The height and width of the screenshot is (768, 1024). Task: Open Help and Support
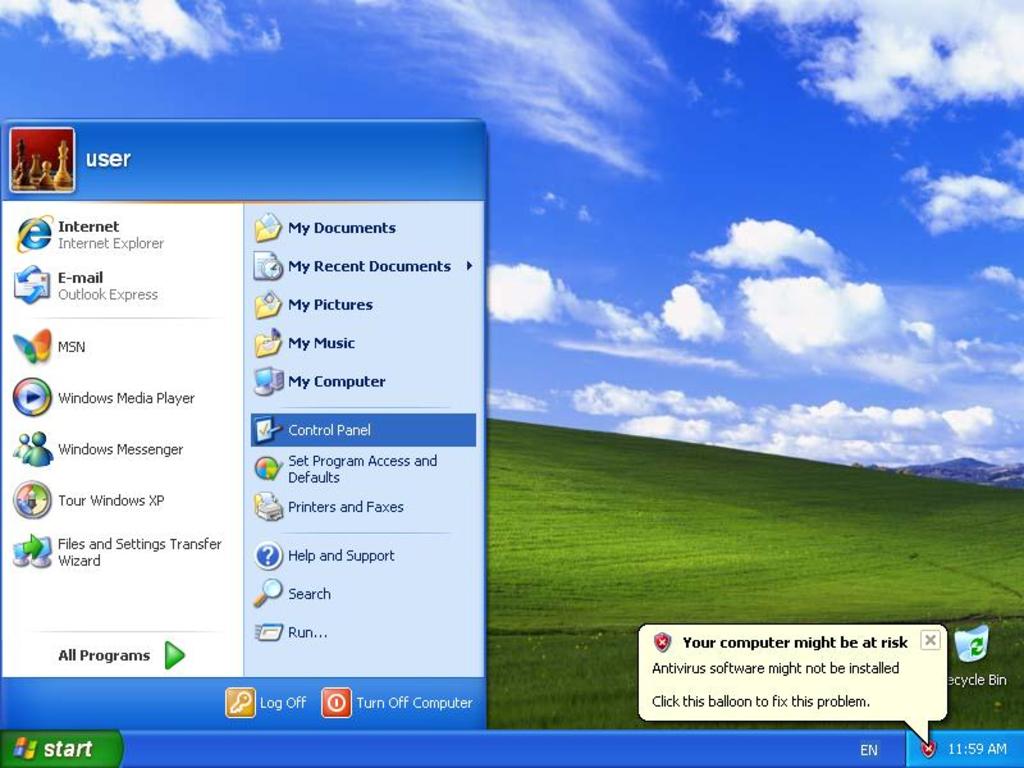click(x=340, y=556)
